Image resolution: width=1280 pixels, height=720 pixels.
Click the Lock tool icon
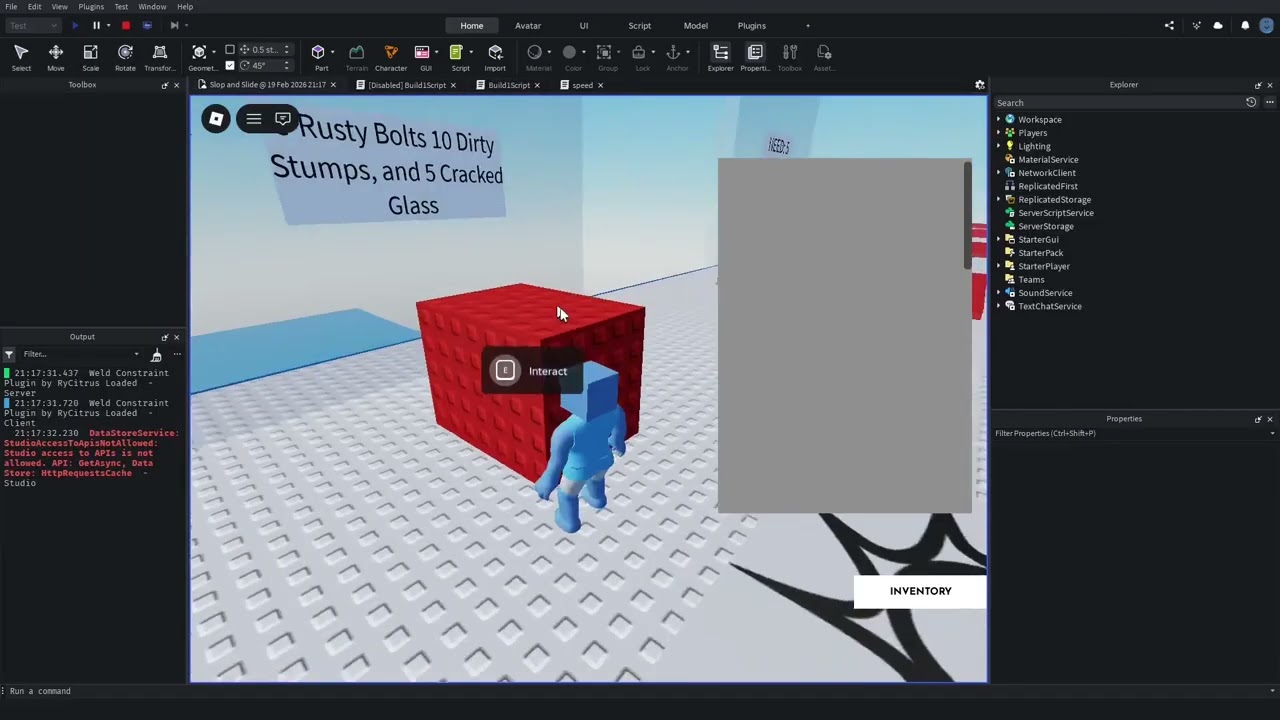coord(638,52)
